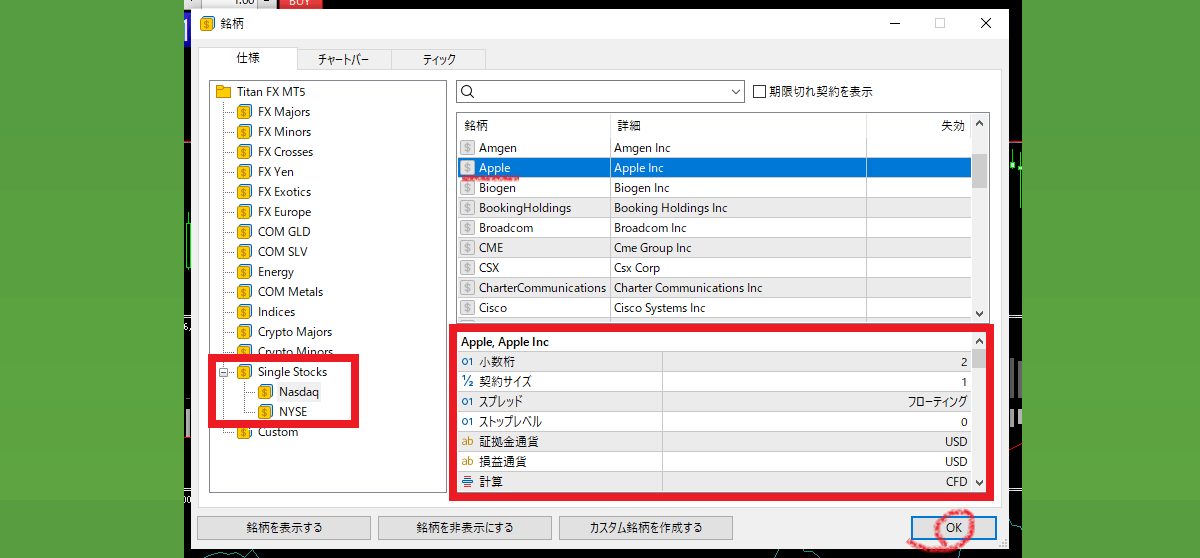Viewport: 1200px width, 558px height.
Task: Click the dollar icon beside Amgen
Action: (468, 148)
